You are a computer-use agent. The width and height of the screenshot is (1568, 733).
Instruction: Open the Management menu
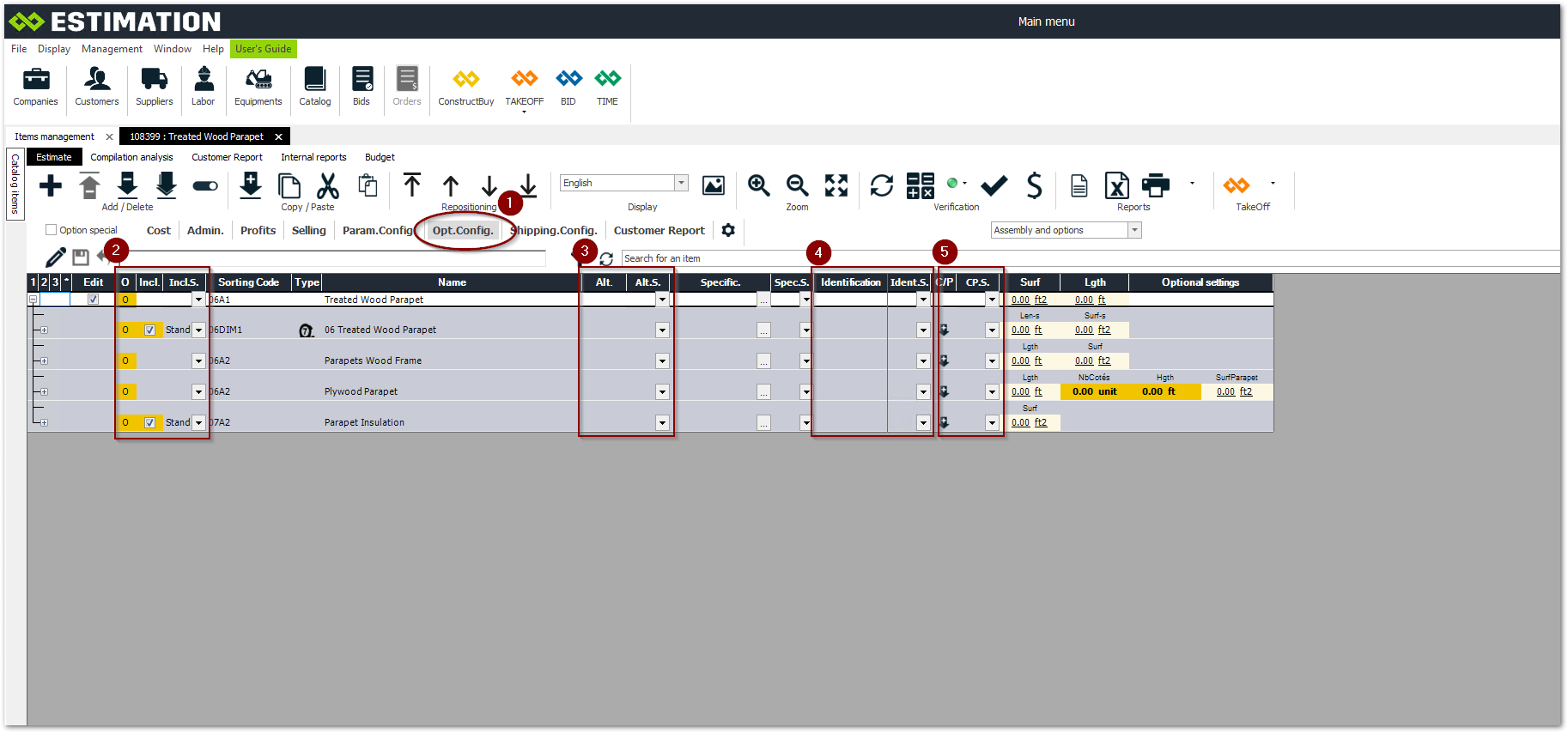112,49
